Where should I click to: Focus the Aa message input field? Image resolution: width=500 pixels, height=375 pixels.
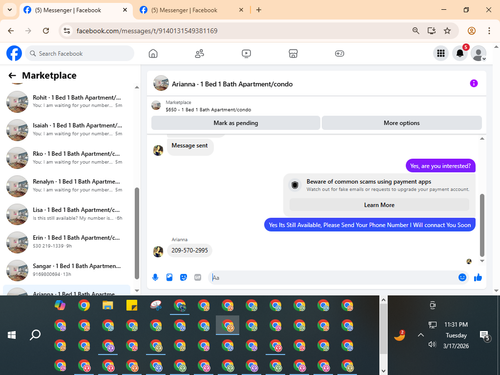tap(333, 277)
